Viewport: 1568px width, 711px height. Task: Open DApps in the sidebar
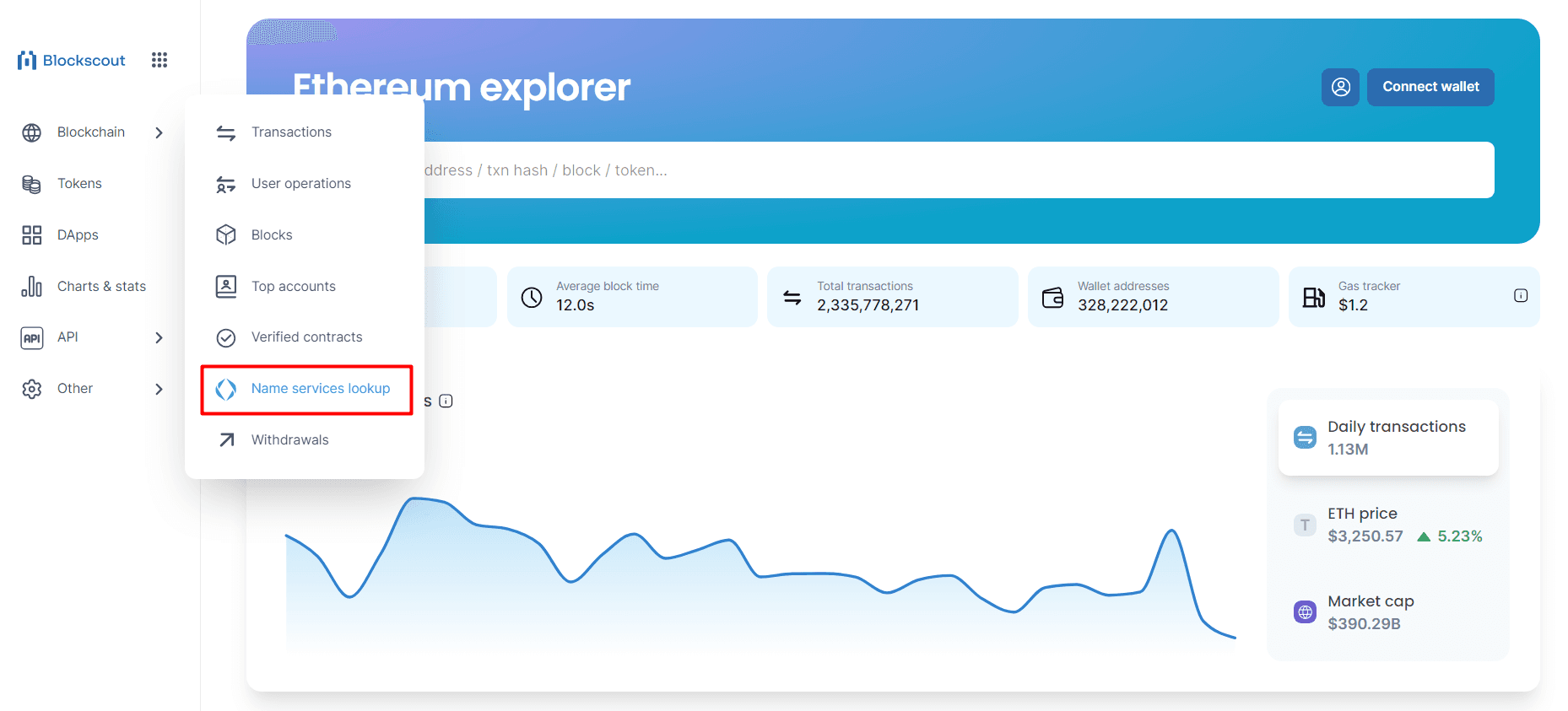[x=78, y=235]
